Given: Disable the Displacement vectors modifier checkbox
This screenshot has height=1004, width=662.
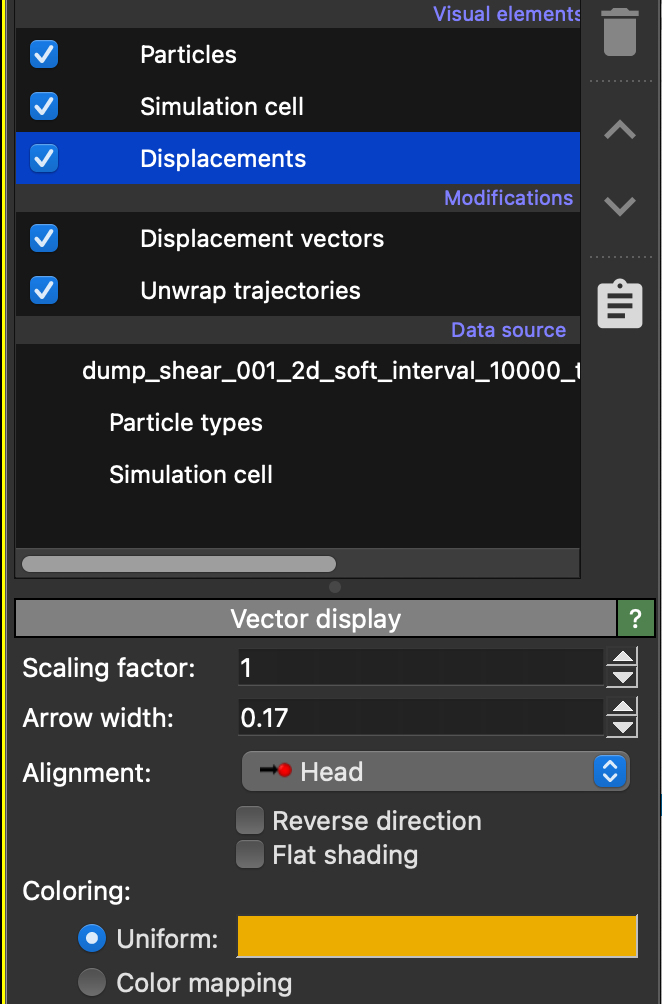Looking at the screenshot, I should click(44, 238).
